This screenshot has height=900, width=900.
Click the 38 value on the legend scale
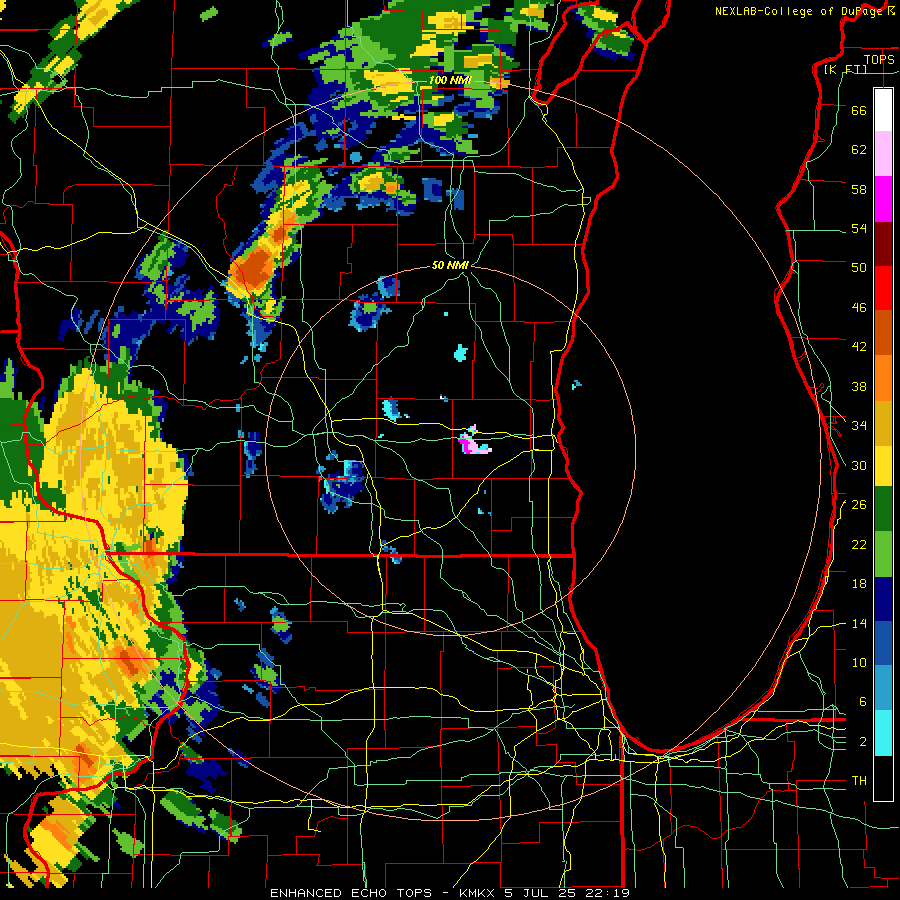859,386
